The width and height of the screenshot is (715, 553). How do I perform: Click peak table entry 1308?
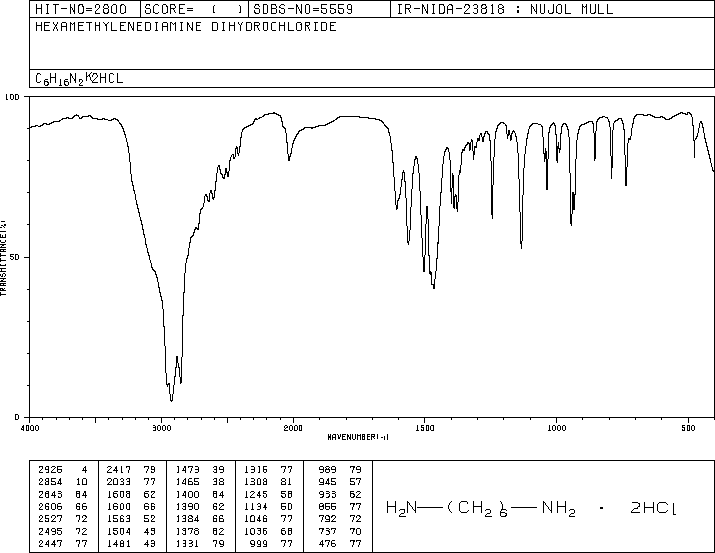pyautogui.click(x=256, y=482)
